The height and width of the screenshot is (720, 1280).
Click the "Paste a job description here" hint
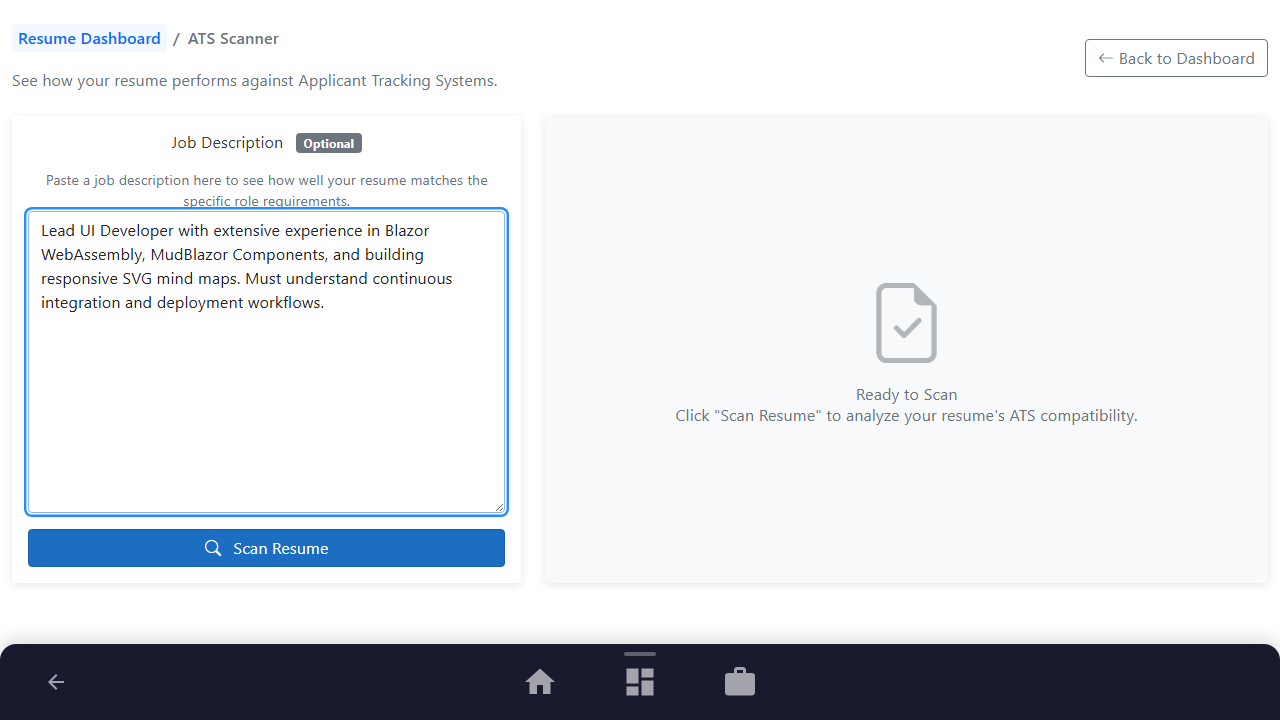[x=267, y=190]
